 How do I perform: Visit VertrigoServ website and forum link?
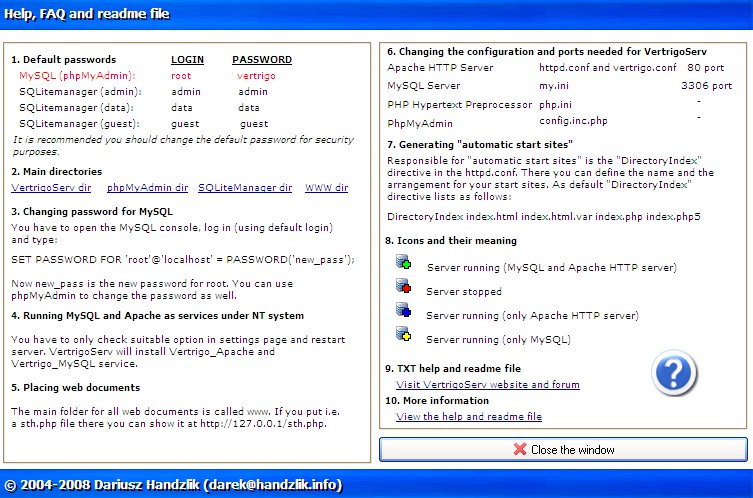pyautogui.click(x=488, y=385)
